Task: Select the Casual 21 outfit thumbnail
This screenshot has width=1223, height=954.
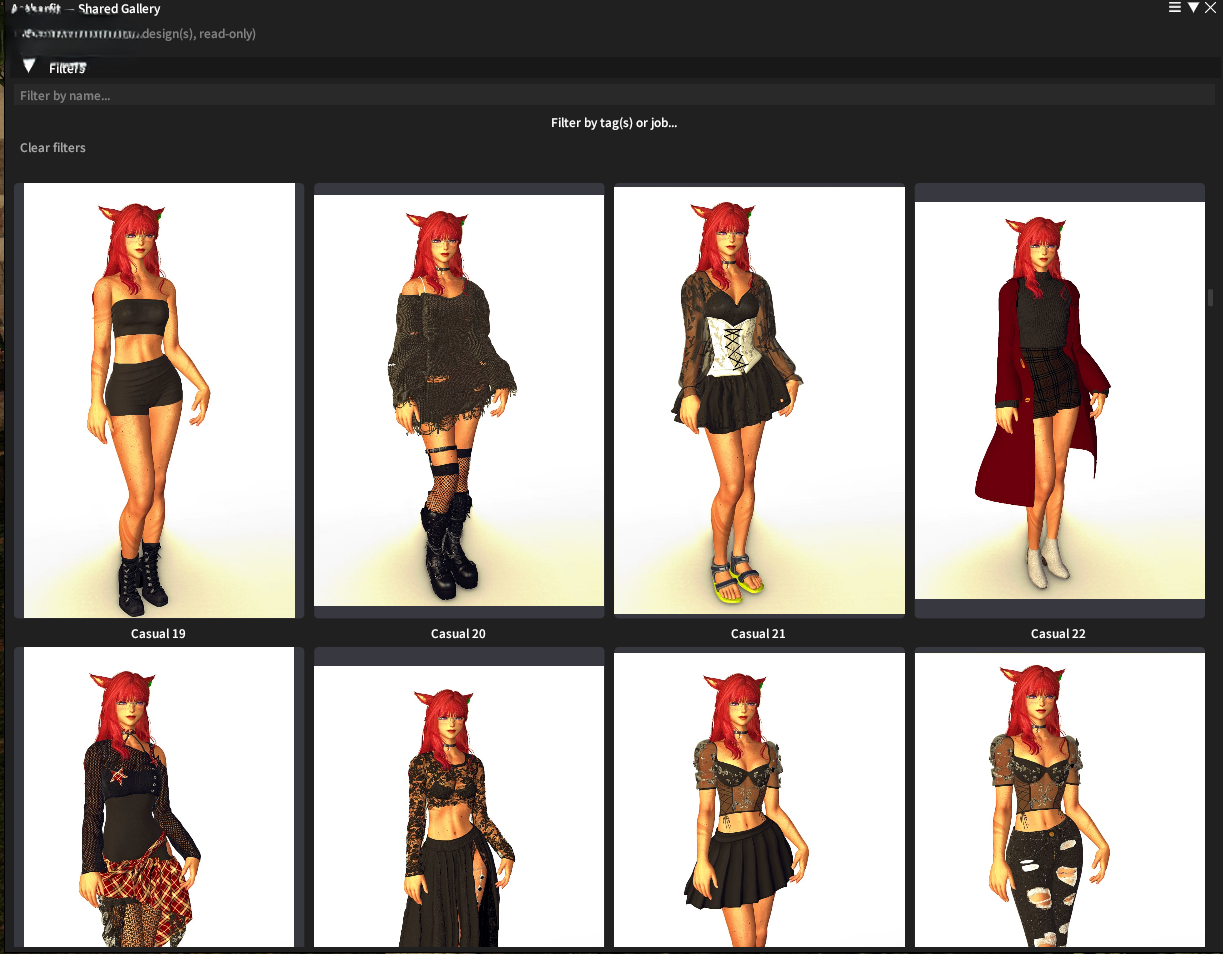Action: 759,400
